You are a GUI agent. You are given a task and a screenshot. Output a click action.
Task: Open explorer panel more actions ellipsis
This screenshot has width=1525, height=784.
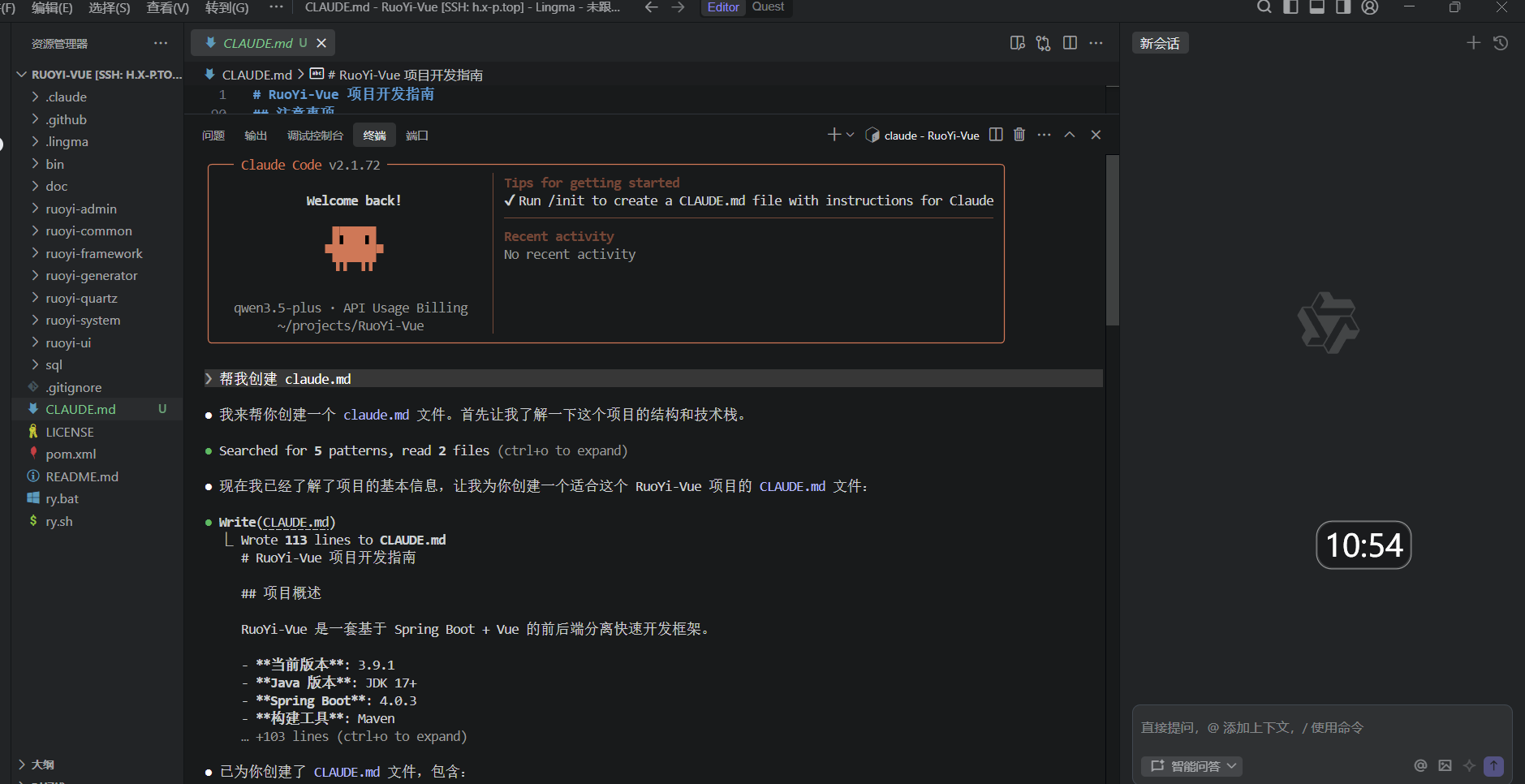pos(161,43)
